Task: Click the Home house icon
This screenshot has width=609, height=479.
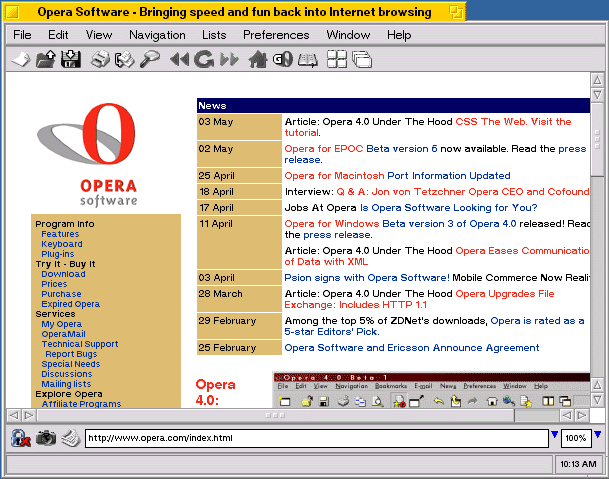Action: [x=258, y=59]
